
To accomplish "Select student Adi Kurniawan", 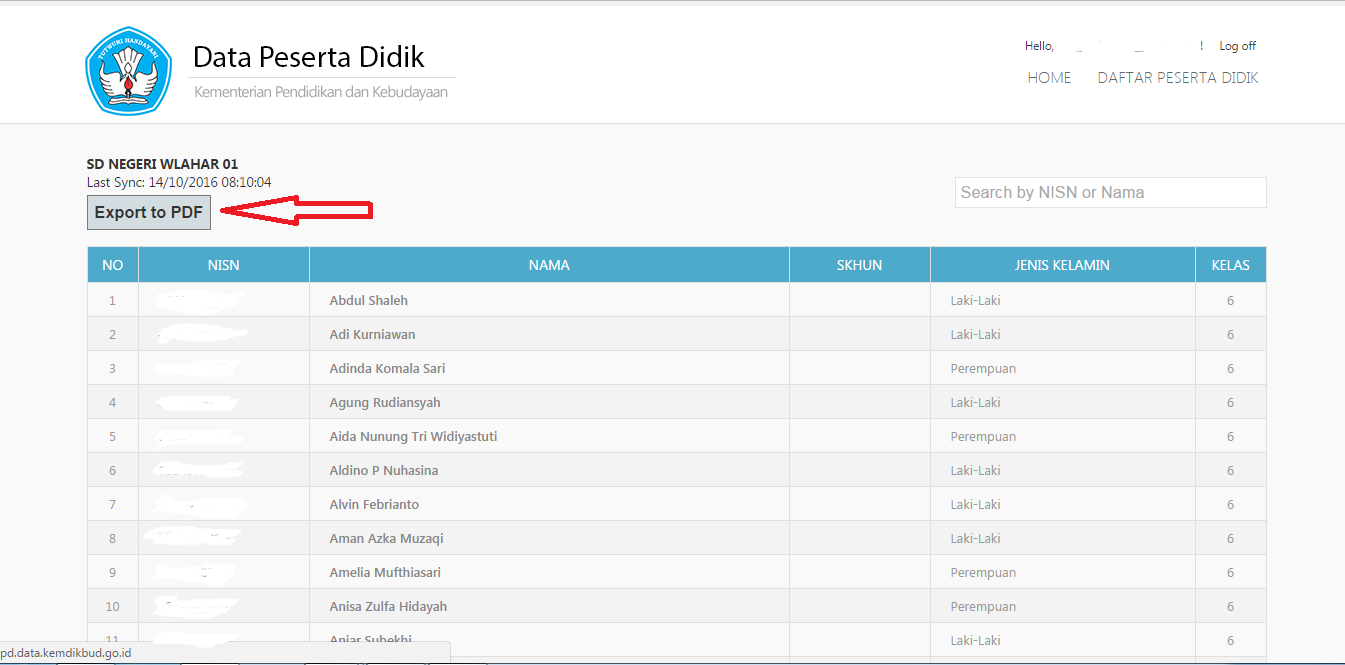I will (x=371, y=333).
